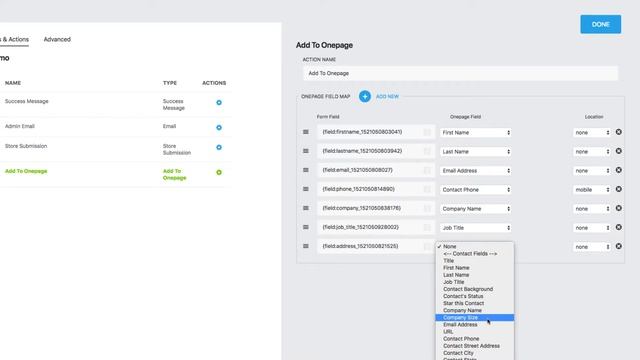640x360 pixels.
Task: Remove the phone field mapping row
Action: tap(619, 189)
